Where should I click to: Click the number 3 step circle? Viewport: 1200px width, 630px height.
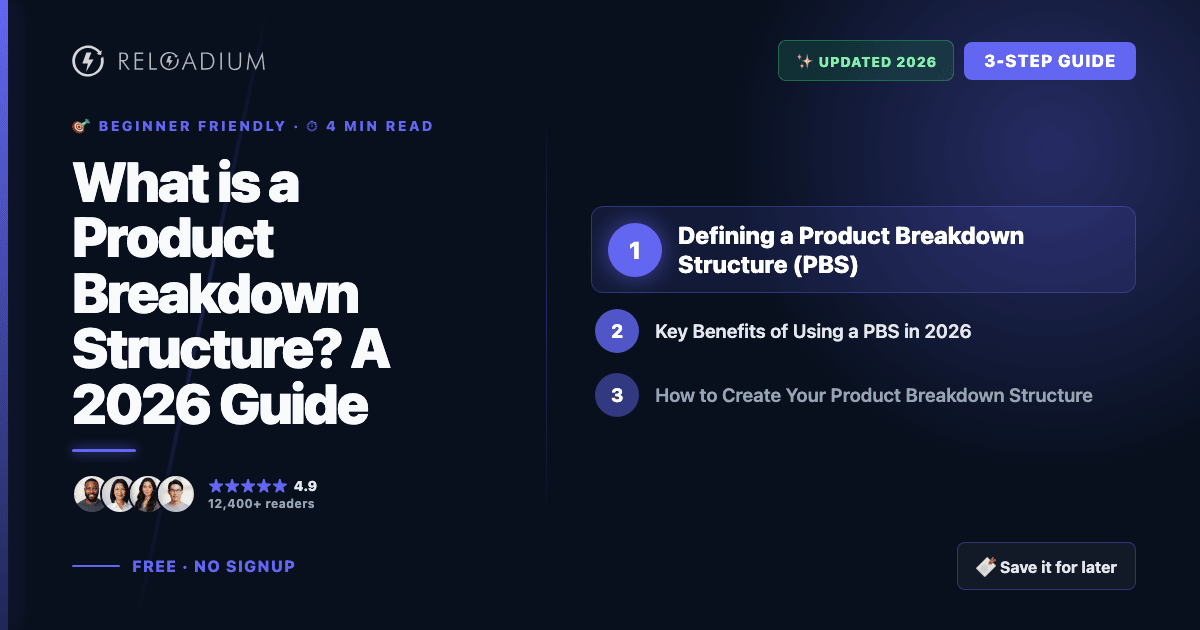pos(617,395)
